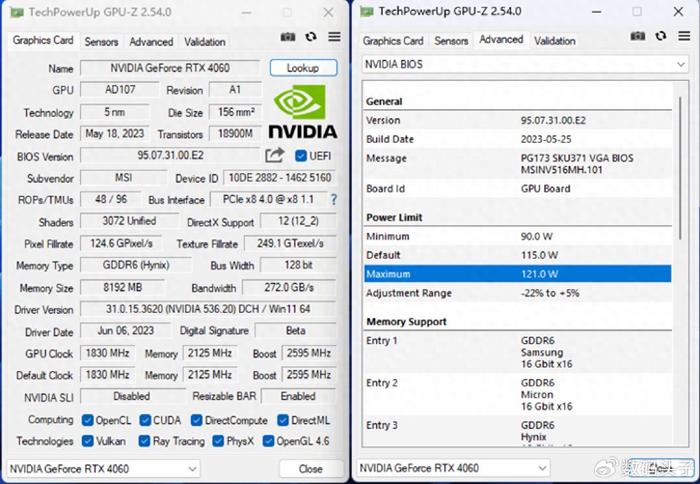Click the screenshot camera icon in left window
Image resolution: width=700 pixels, height=484 pixels.
pyautogui.click(x=288, y=37)
